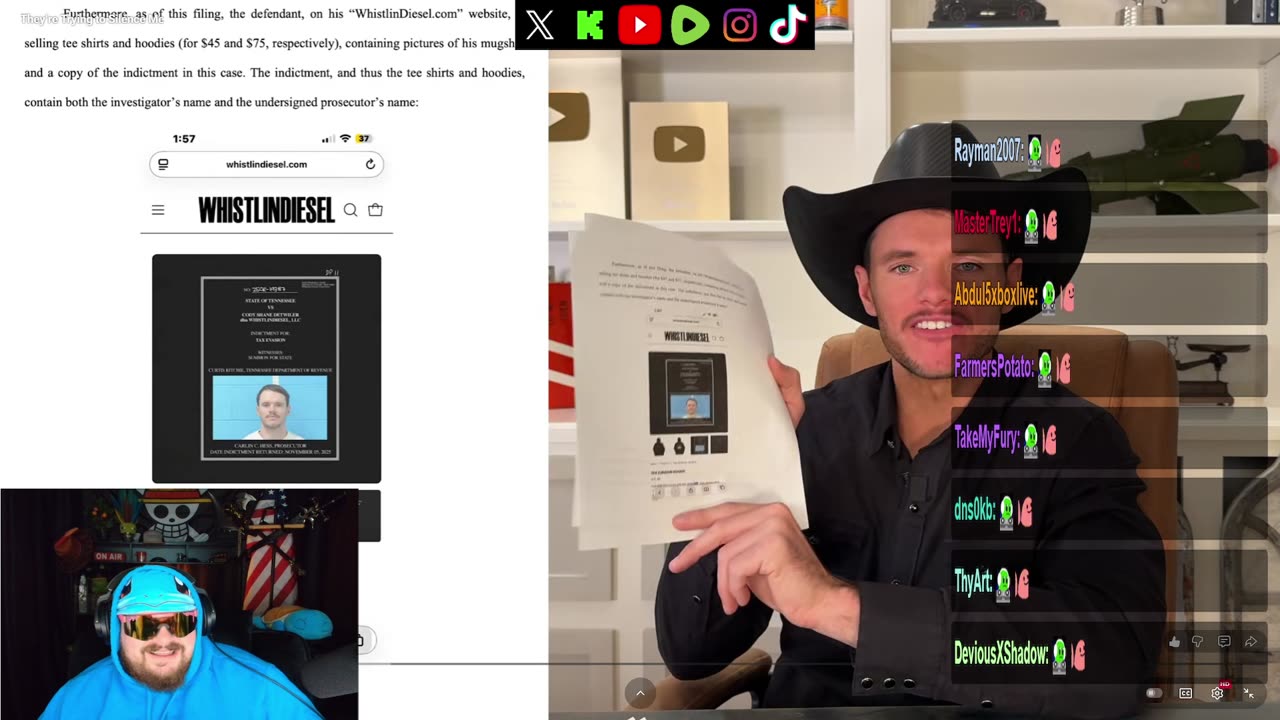Click the username dns0kb in chat
Screen dimensions: 1280x720
pos(975,510)
